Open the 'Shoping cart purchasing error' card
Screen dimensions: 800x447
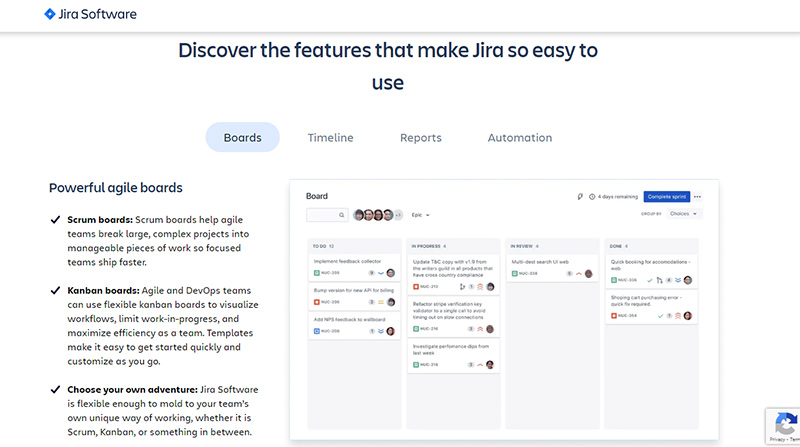[651, 307]
